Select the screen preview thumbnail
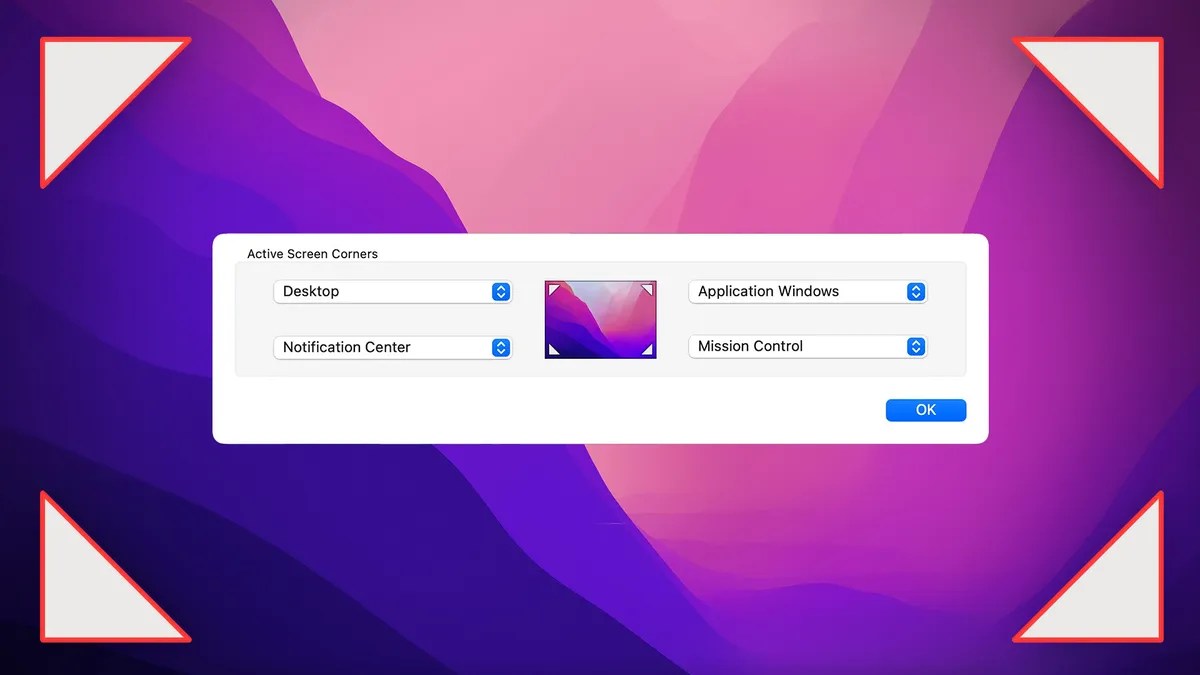The width and height of the screenshot is (1200, 675). 600,319
